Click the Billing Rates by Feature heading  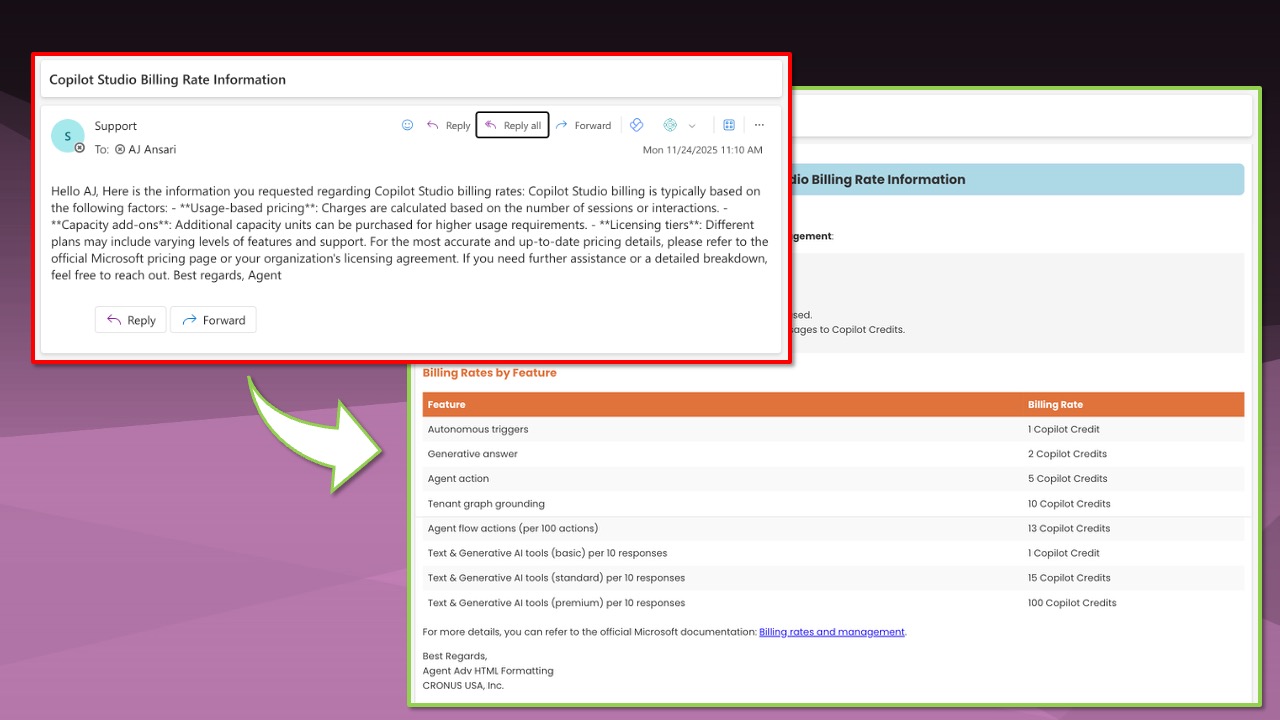489,372
